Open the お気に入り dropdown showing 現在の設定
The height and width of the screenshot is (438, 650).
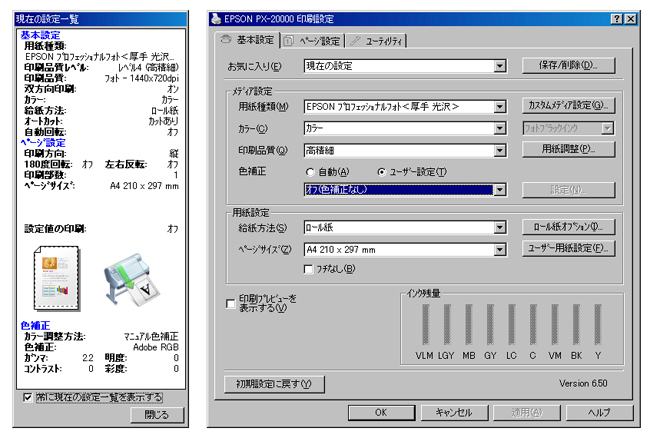(405, 66)
